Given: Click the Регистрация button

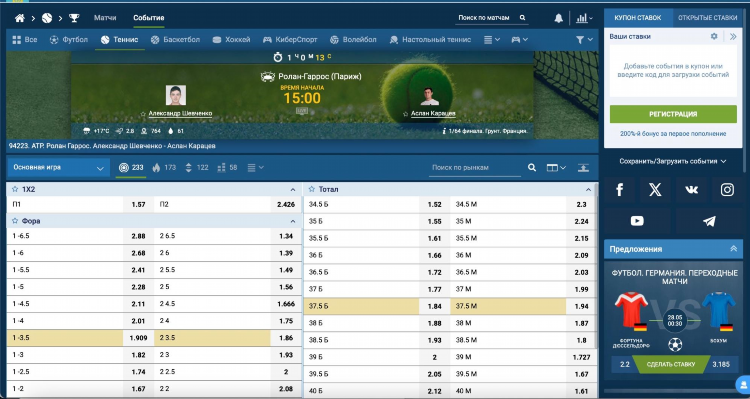Looking at the screenshot, I should [673, 114].
